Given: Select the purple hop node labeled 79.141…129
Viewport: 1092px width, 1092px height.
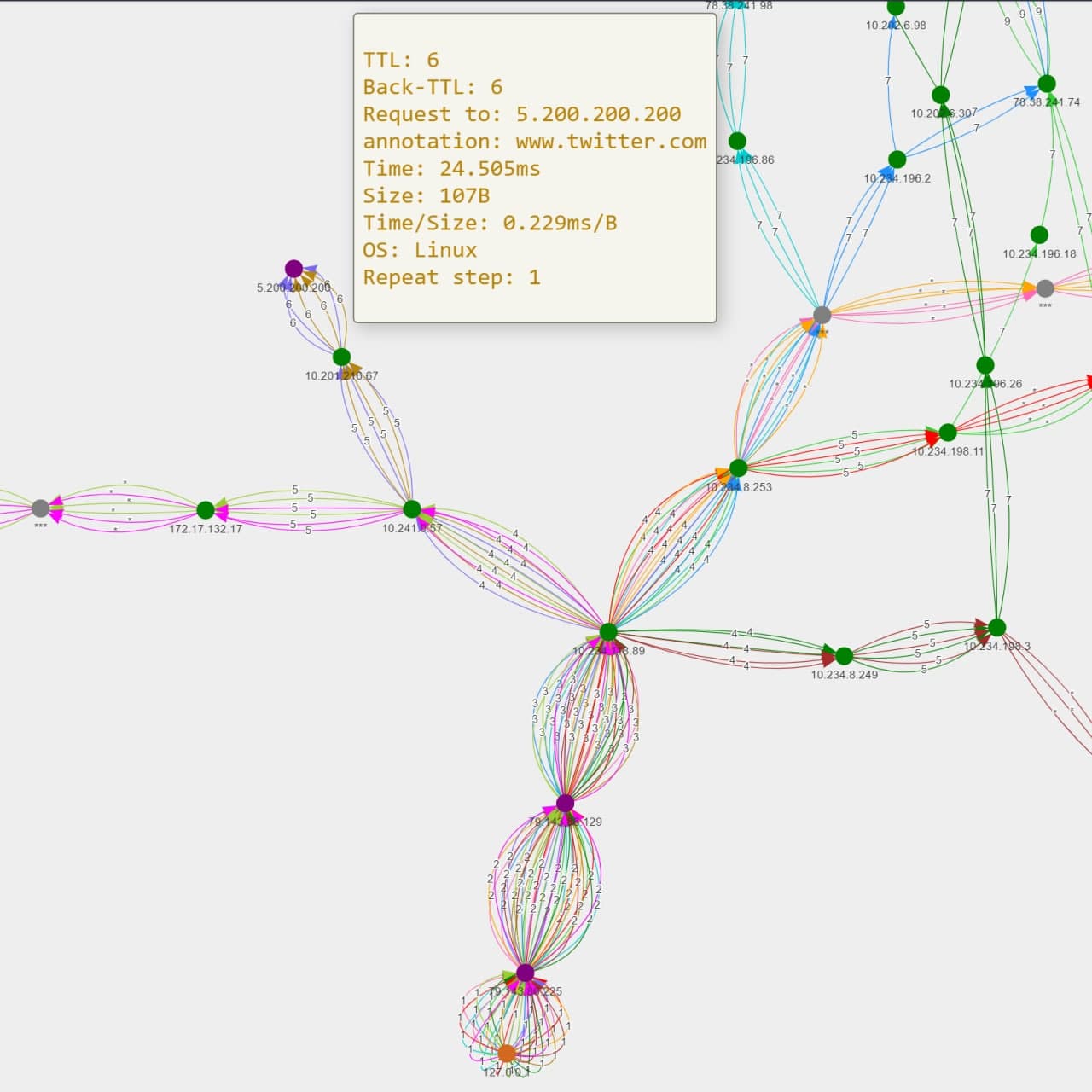Looking at the screenshot, I should pos(566,802).
